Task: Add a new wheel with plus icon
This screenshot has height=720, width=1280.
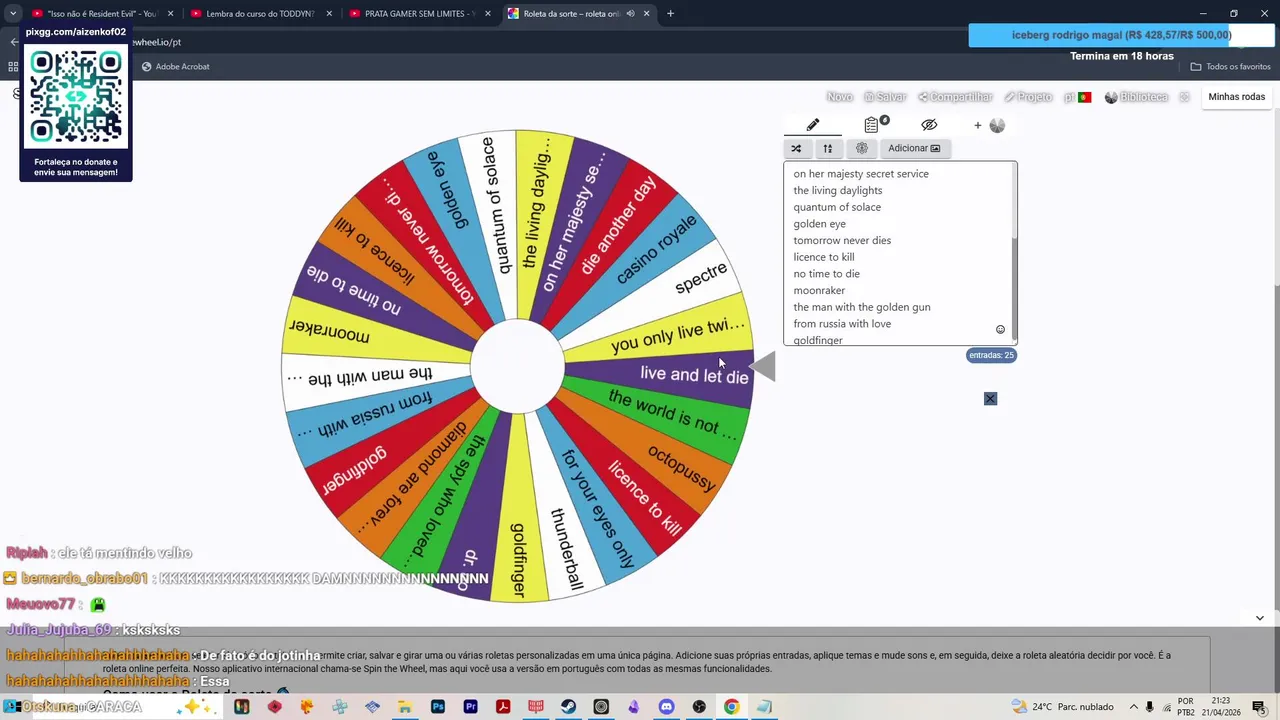Action: 977,125
